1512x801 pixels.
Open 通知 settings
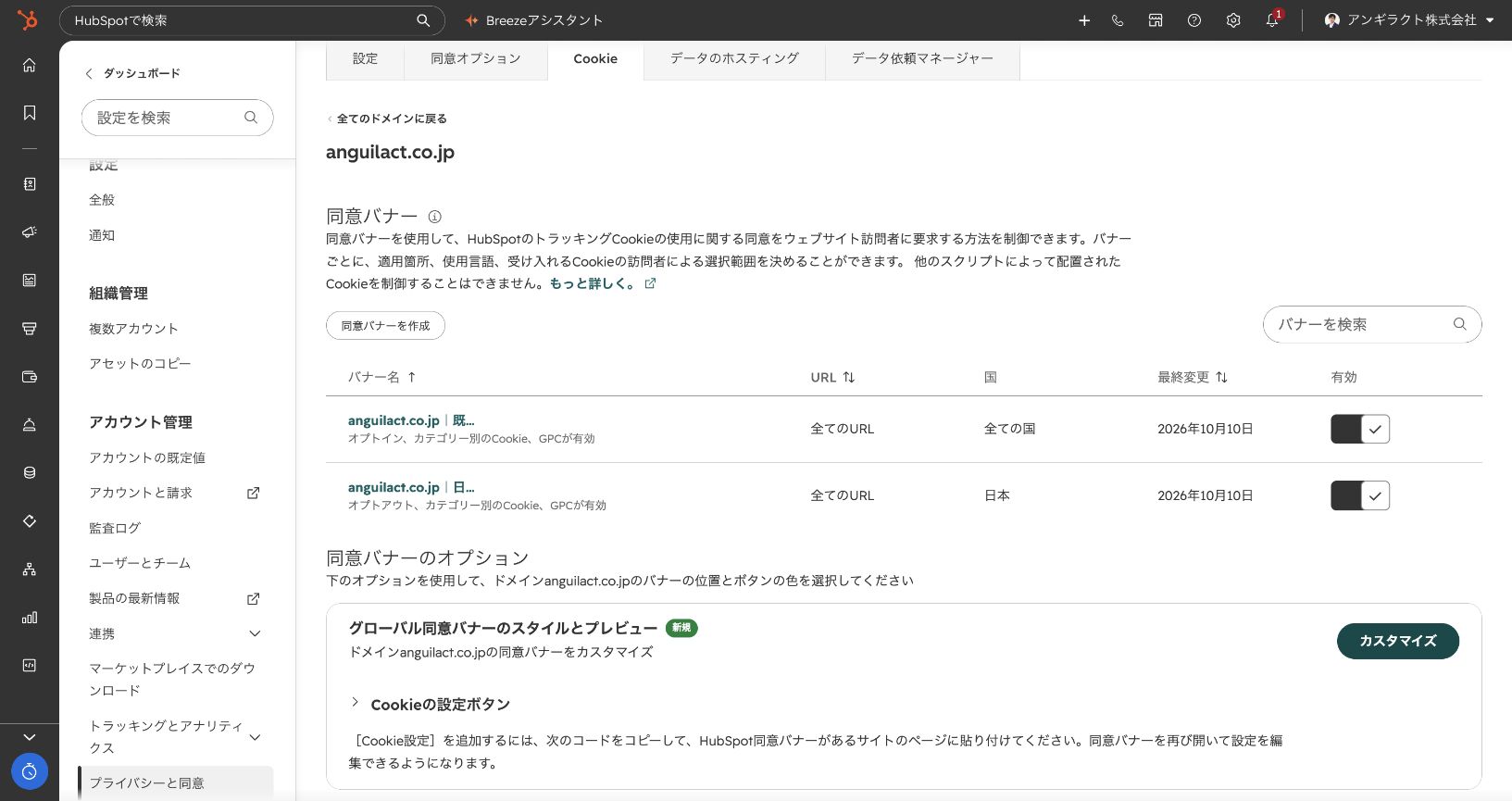pos(102,235)
